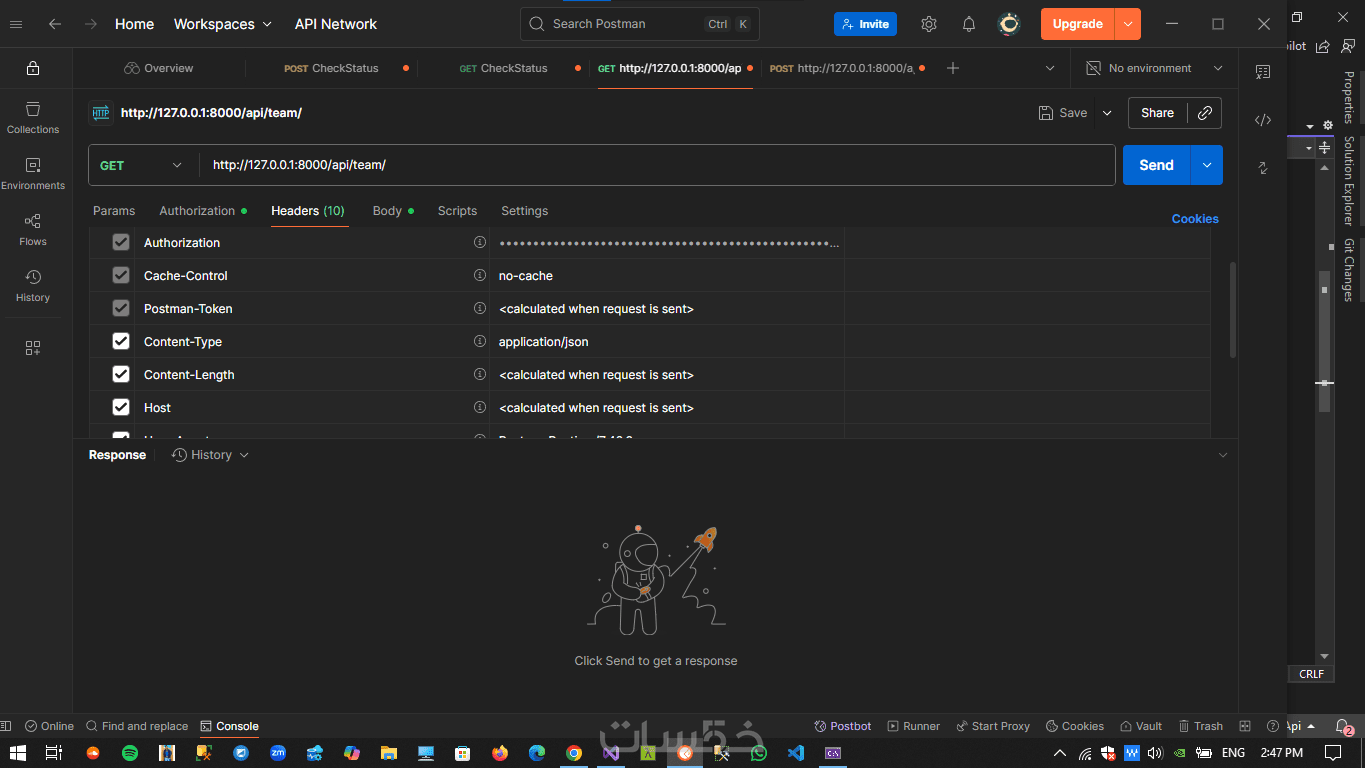Click the HTTP request type icon
1365x768 pixels.
pos(100,113)
